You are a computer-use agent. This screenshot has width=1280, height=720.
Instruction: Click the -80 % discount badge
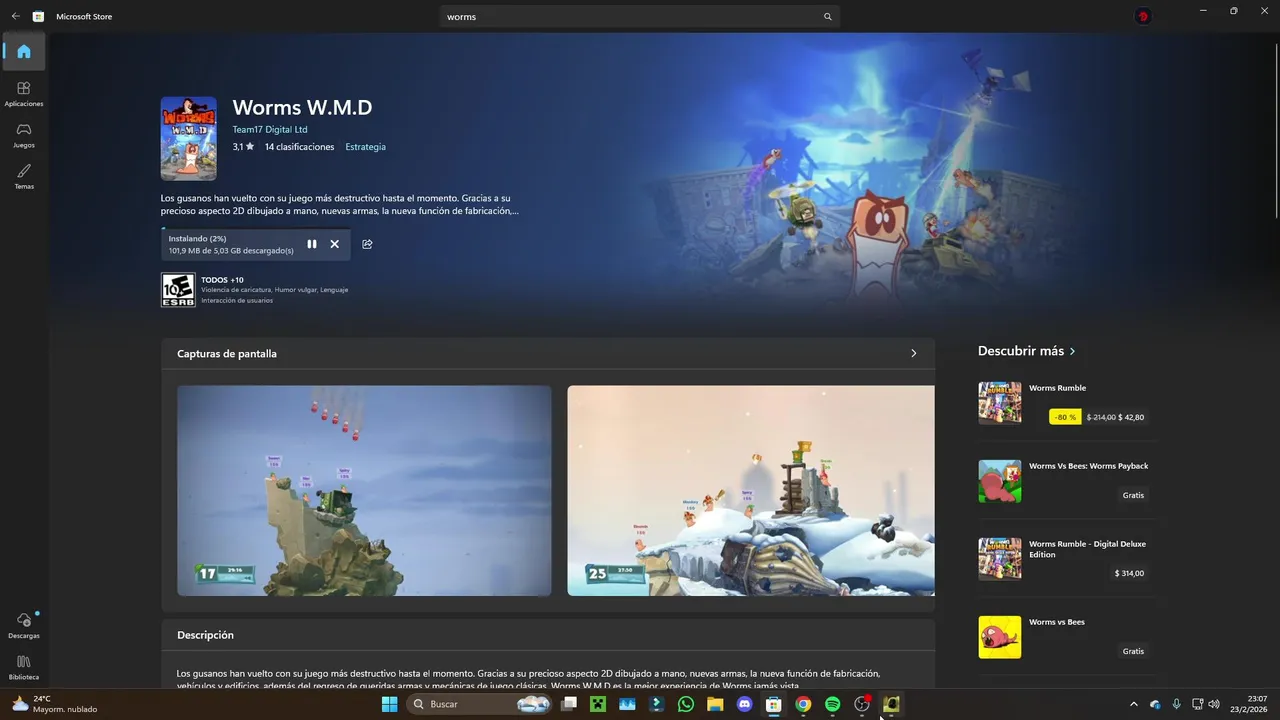tap(1065, 417)
